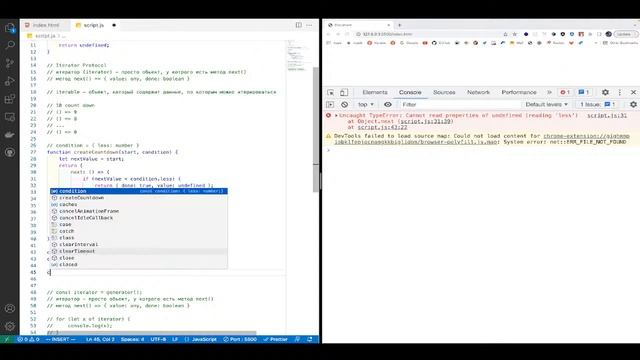640x360 pixels.
Task: Switch to the index.html editor tab
Action: pos(45,25)
